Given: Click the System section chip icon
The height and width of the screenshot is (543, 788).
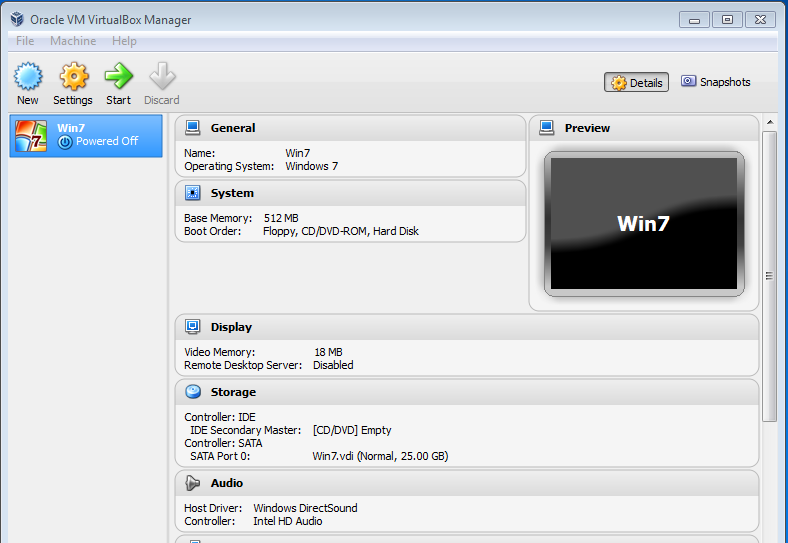Looking at the screenshot, I should point(192,193).
